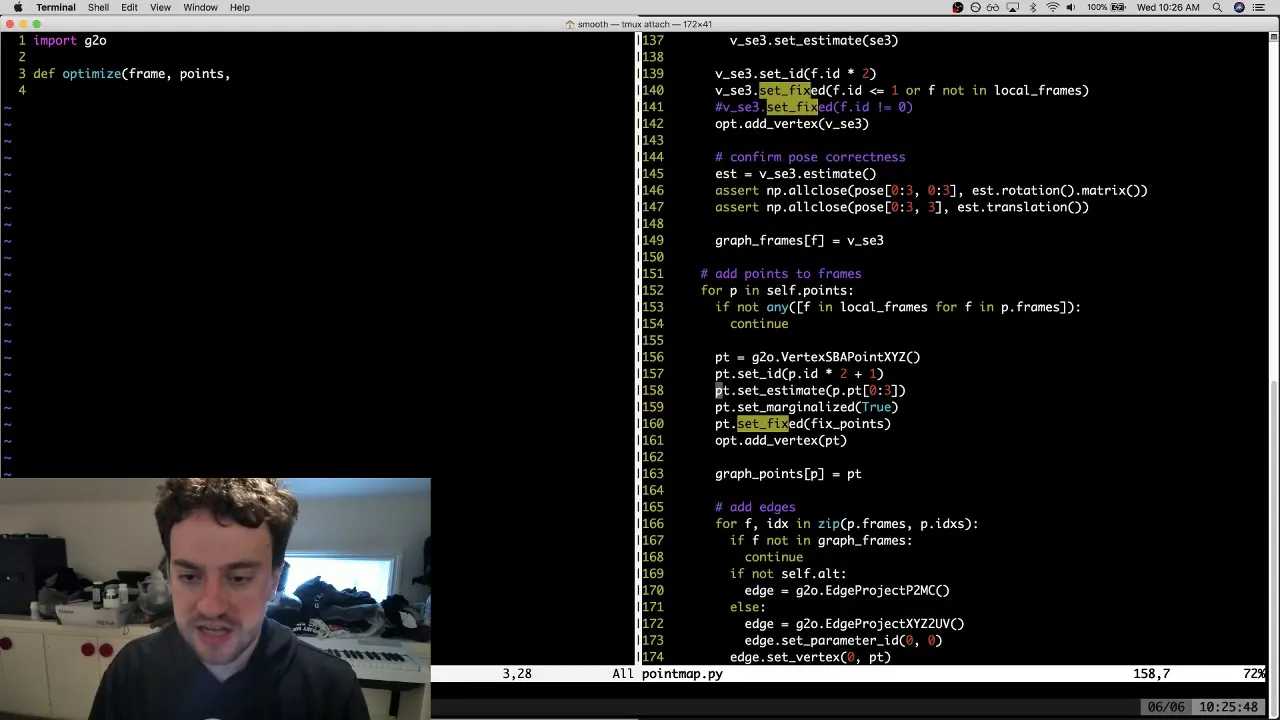Screen dimensions: 1280x720
Task: Click the glasses icon in the menu bar
Action: click(994, 7)
